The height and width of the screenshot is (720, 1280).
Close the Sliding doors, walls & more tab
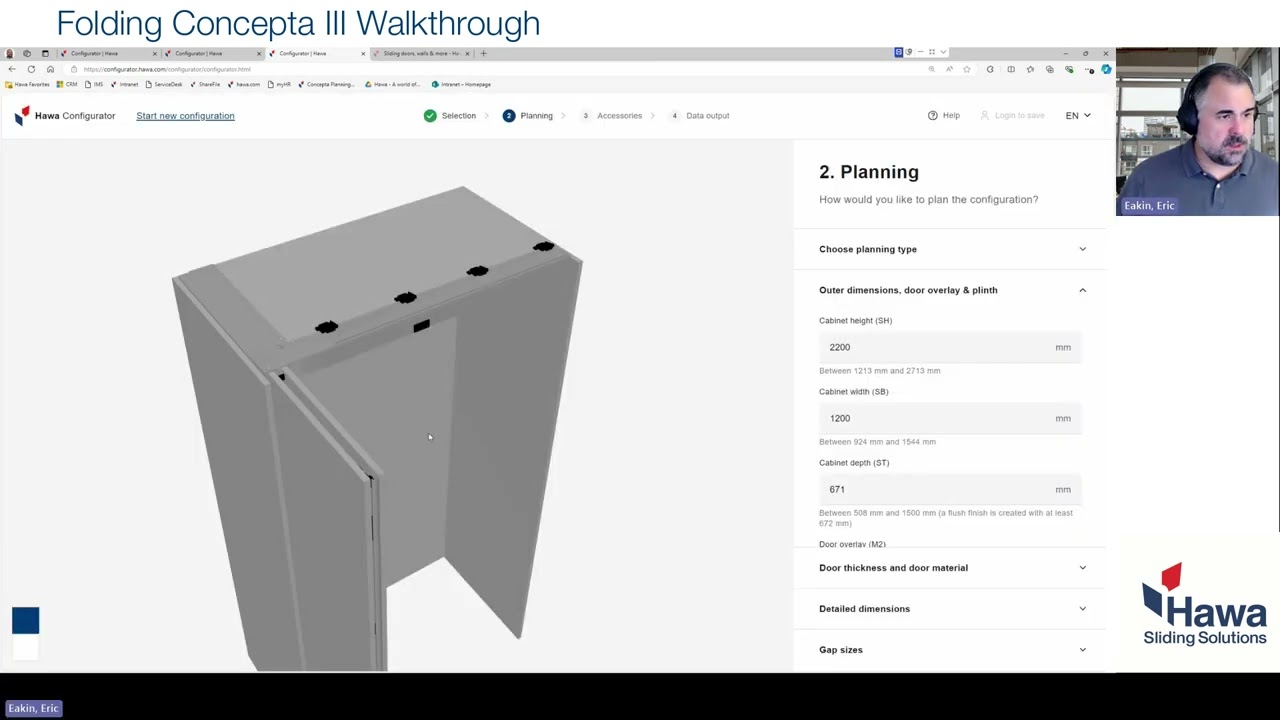[467, 53]
